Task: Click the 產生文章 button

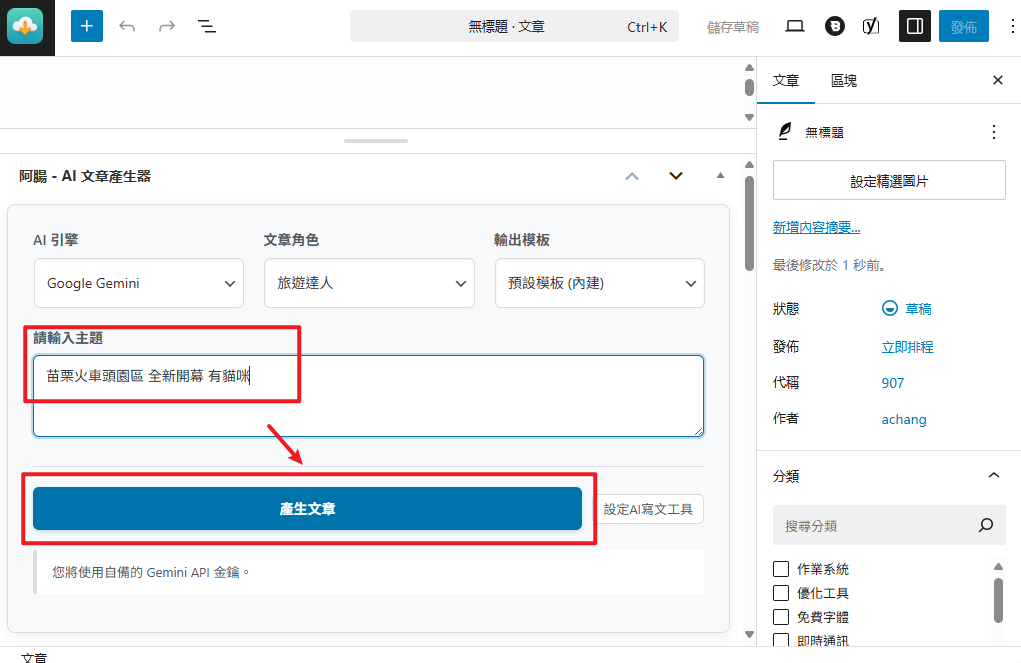Action: (x=307, y=508)
